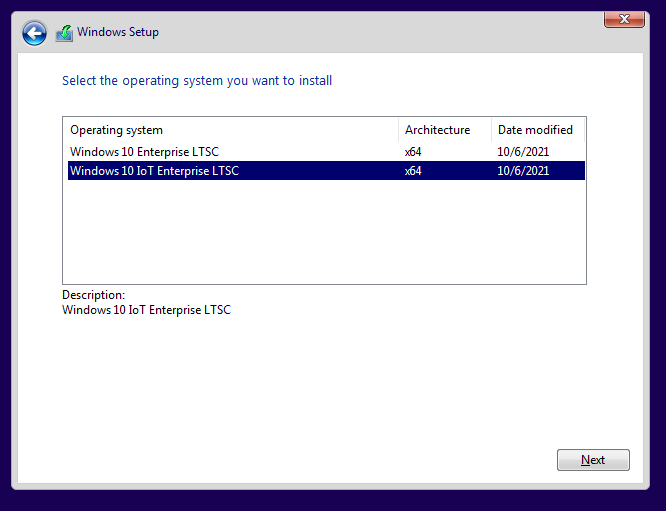This screenshot has width=666, height=511.
Task: Sort by Operating system column header
Action: coord(231,130)
